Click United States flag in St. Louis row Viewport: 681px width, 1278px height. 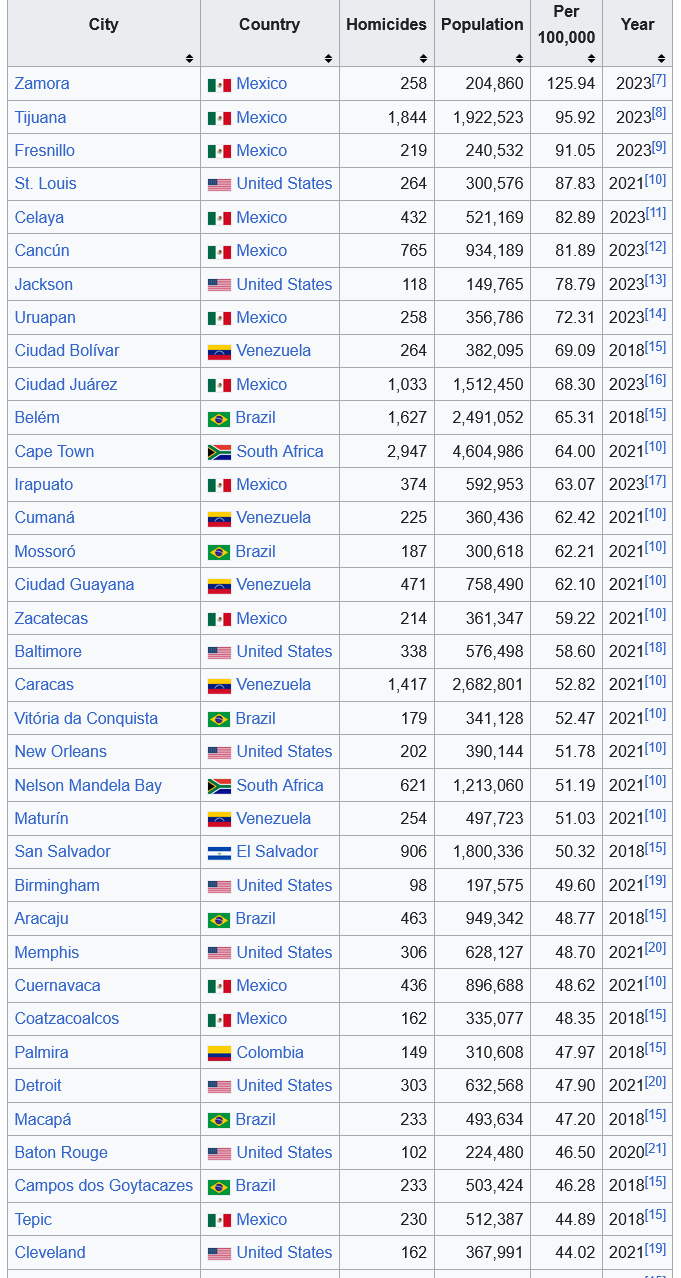[x=219, y=185]
